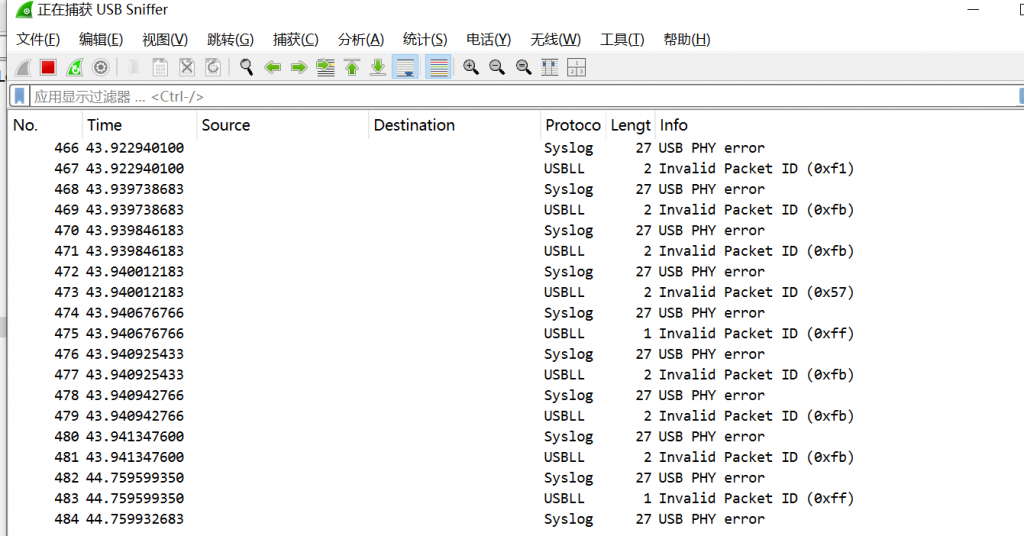The image size is (1024, 536).
Task: Stop the running capture with red square
Action: (48, 67)
